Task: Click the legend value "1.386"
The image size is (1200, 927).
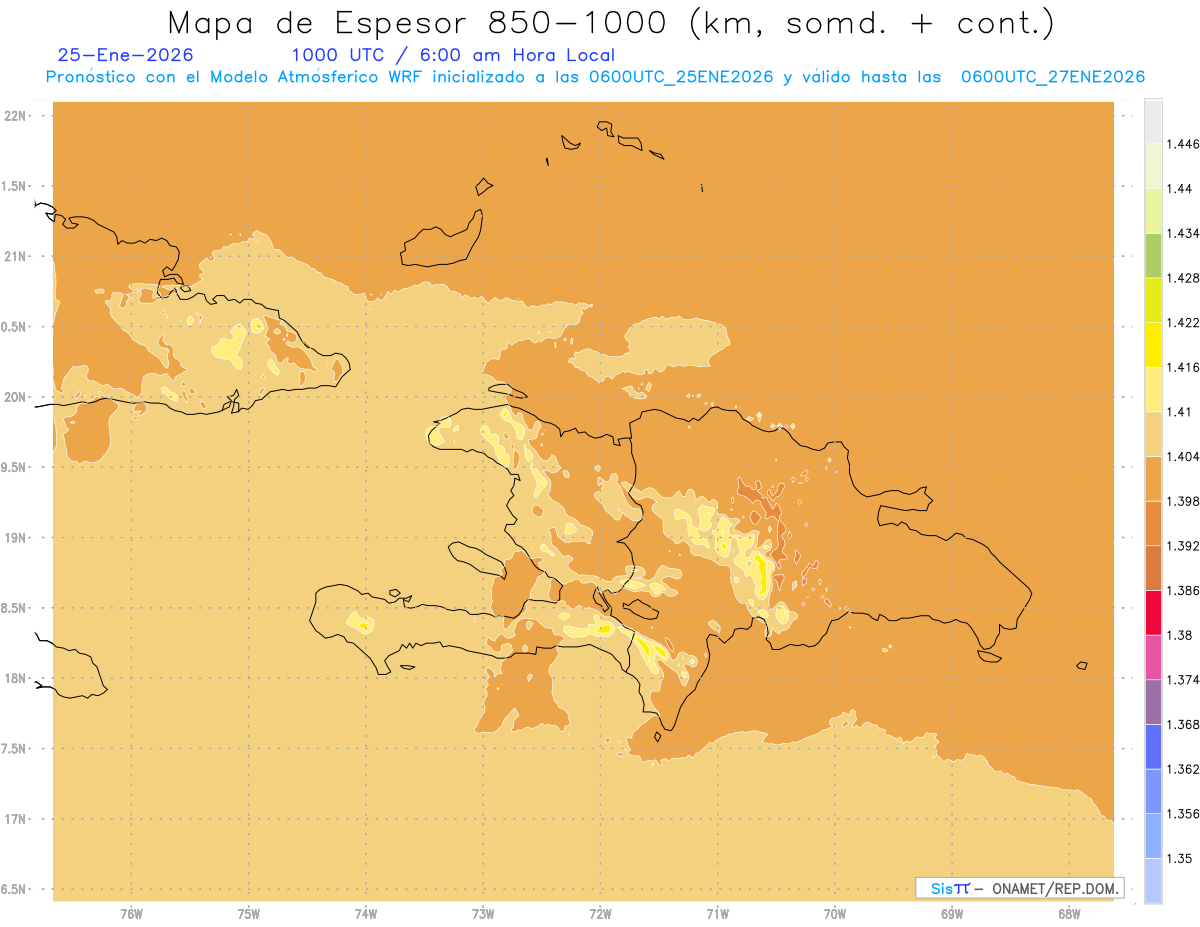Action: click(x=1183, y=590)
